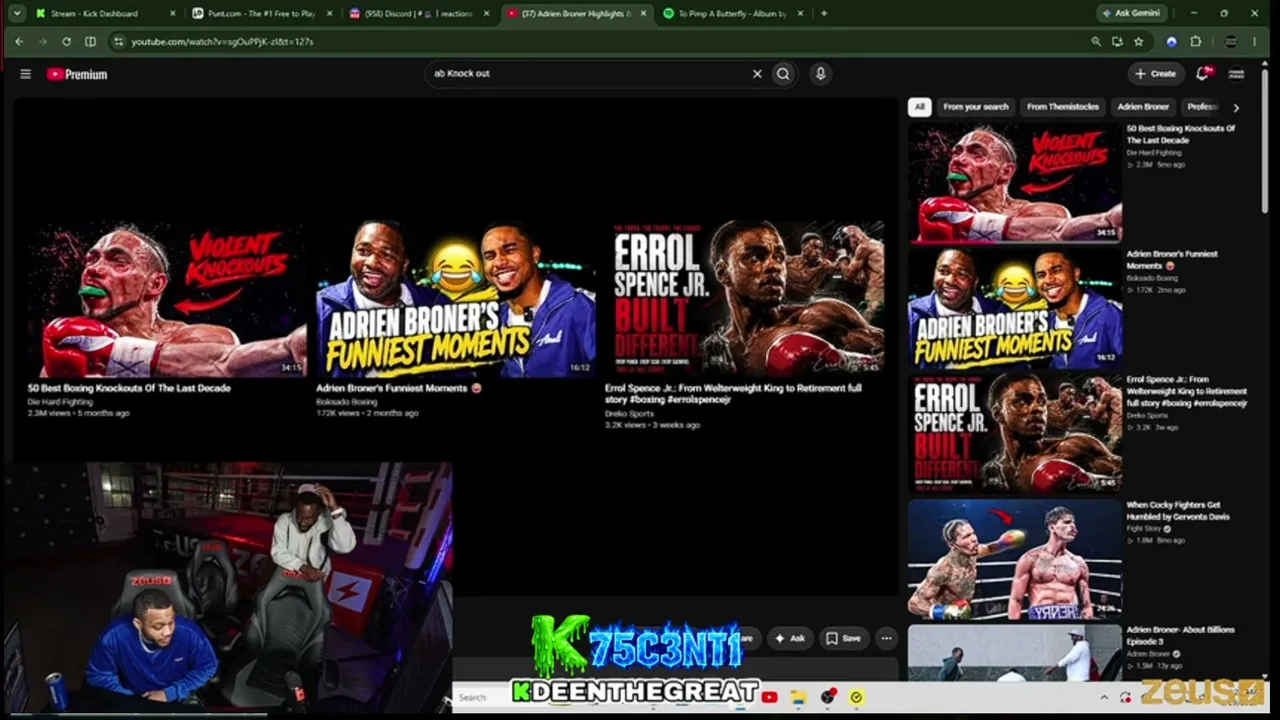Bookmark this page with the star
Screen dimensions: 1280x720
(1138, 42)
